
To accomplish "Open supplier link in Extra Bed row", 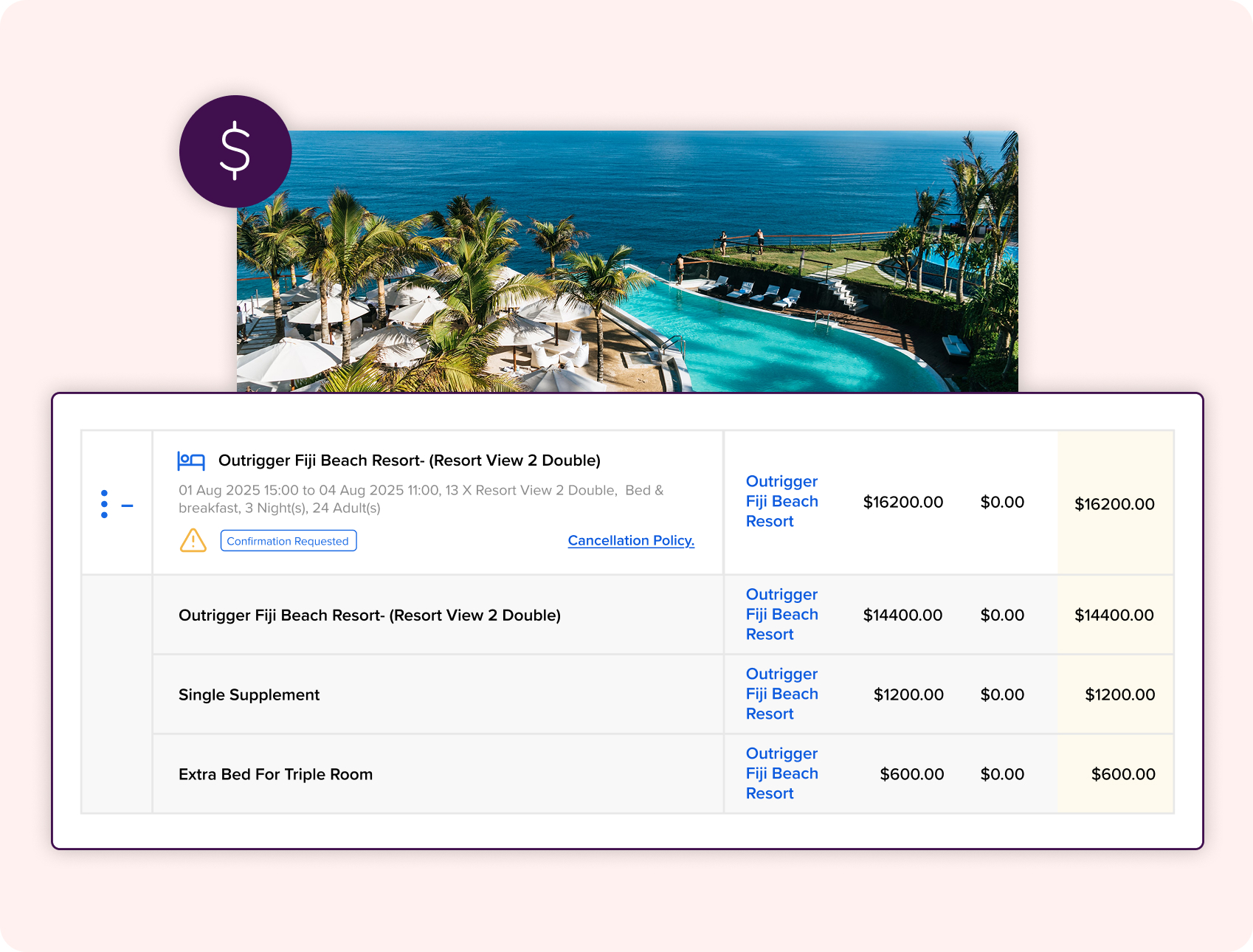I will coord(782,773).
